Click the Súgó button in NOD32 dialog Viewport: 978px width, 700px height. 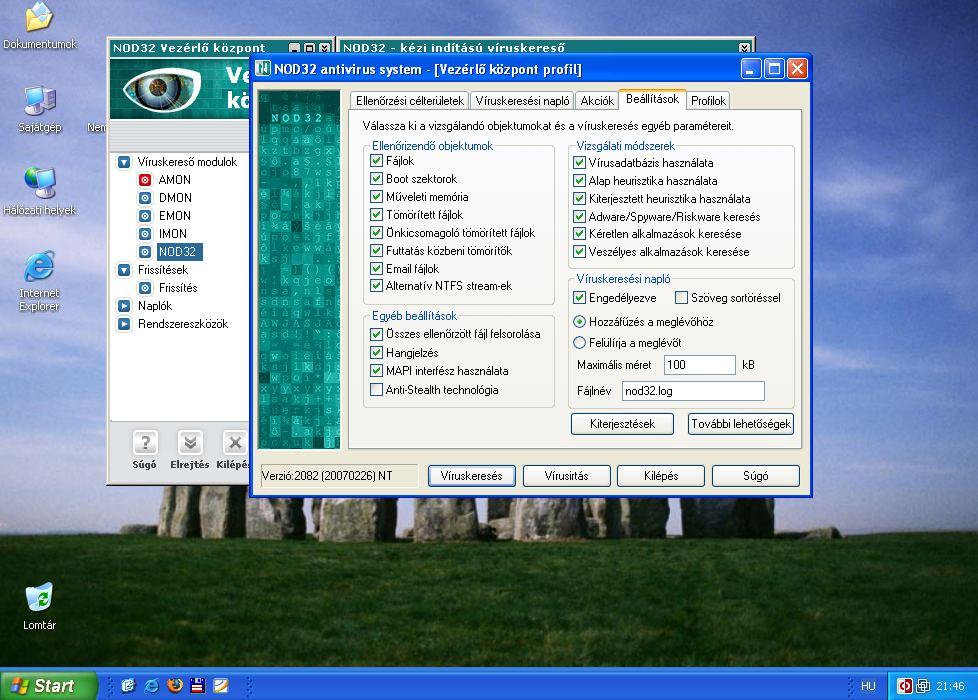755,476
